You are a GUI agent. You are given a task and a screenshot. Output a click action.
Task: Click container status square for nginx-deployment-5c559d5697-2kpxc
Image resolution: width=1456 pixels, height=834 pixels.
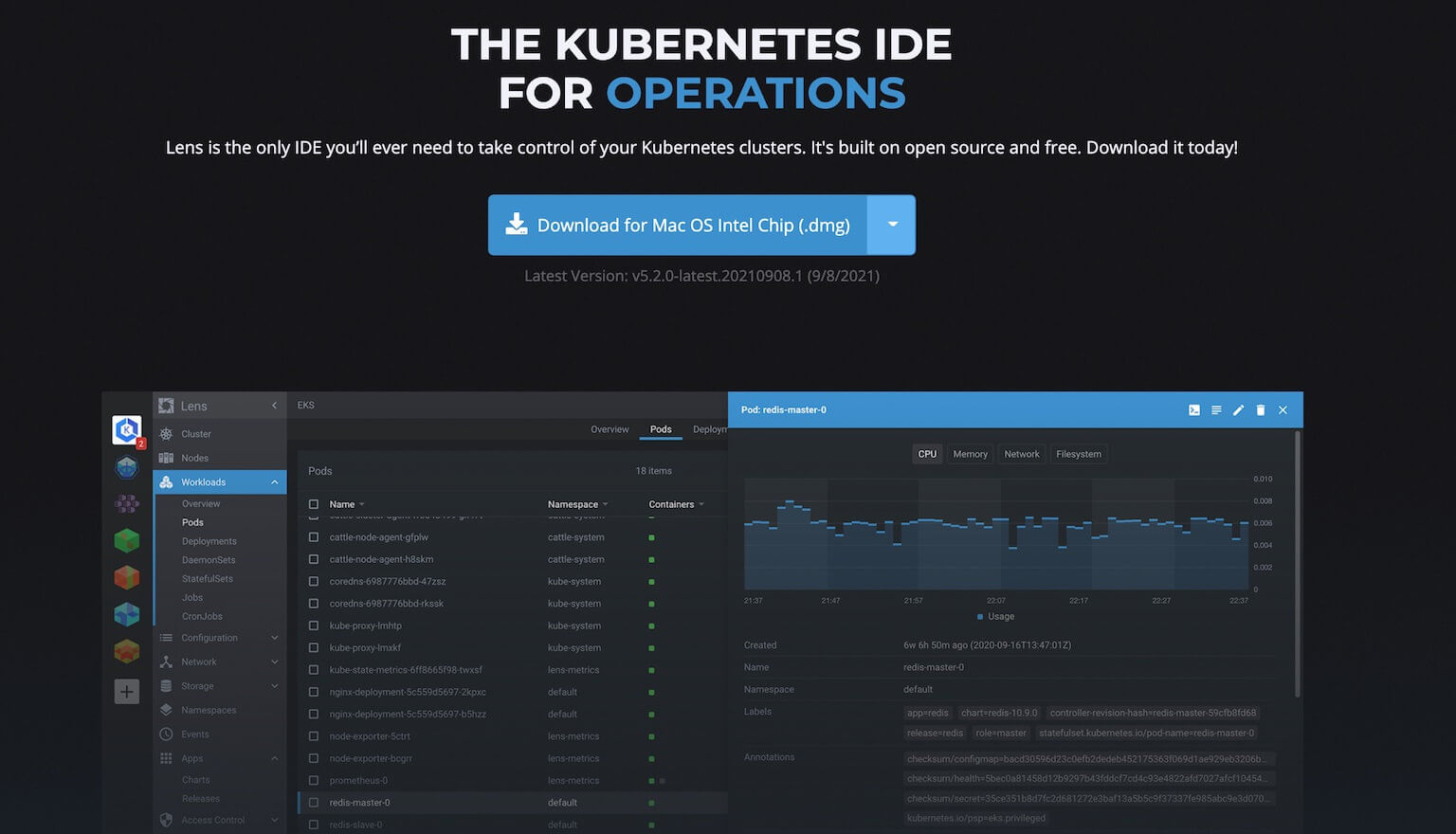point(651,693)
